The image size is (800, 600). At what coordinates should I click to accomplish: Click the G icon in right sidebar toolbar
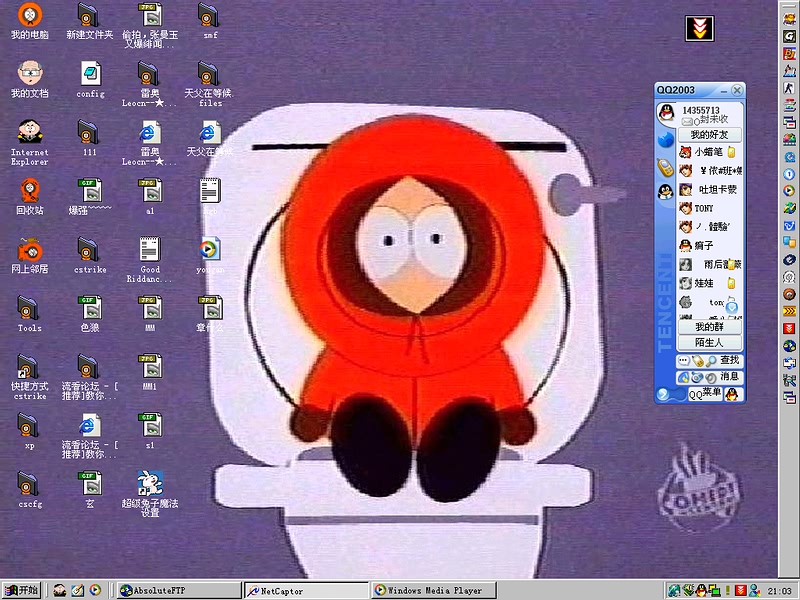pyautogui.click(x=789, y=36)
